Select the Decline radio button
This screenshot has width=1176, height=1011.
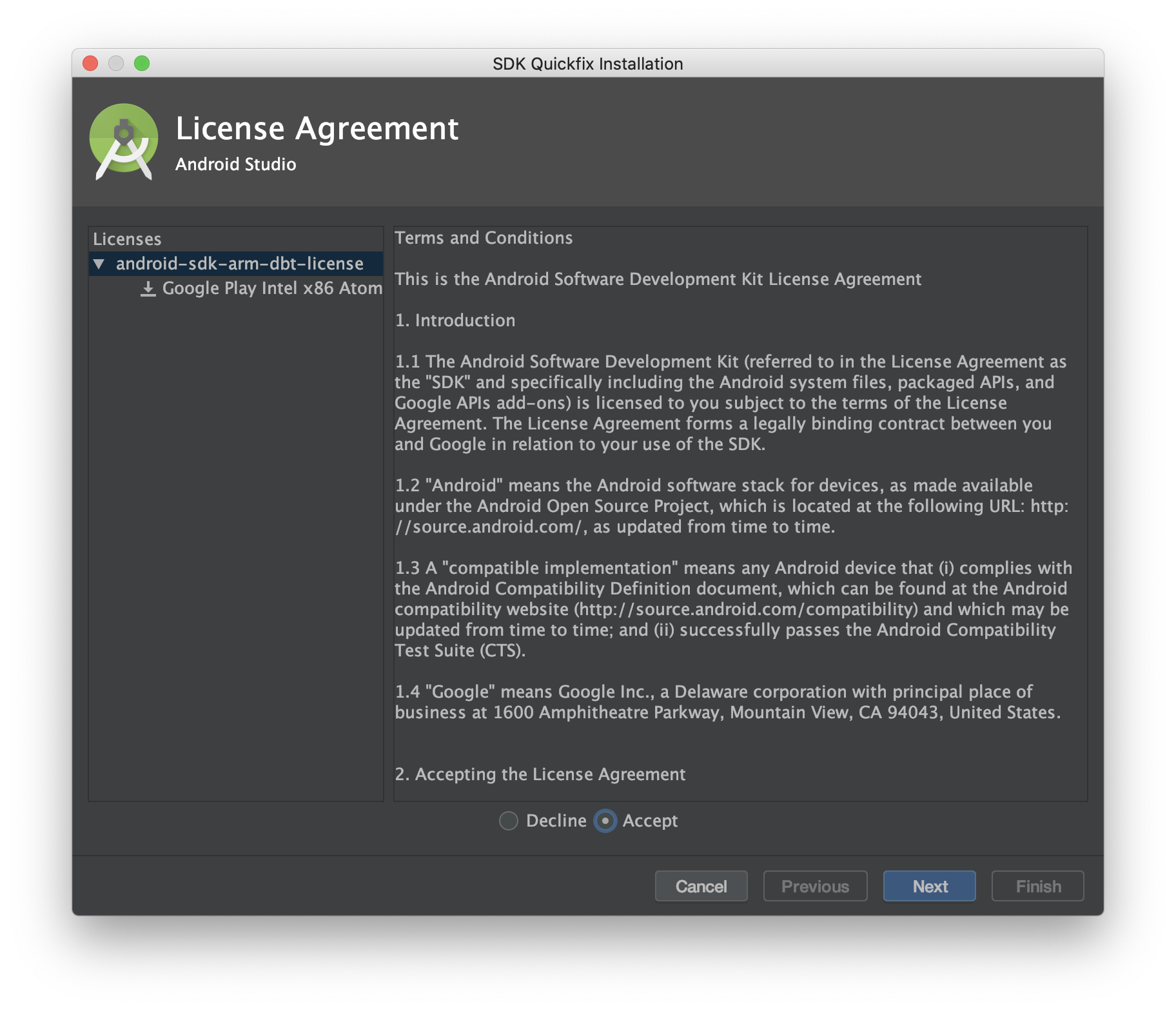(x=509, y=821)
